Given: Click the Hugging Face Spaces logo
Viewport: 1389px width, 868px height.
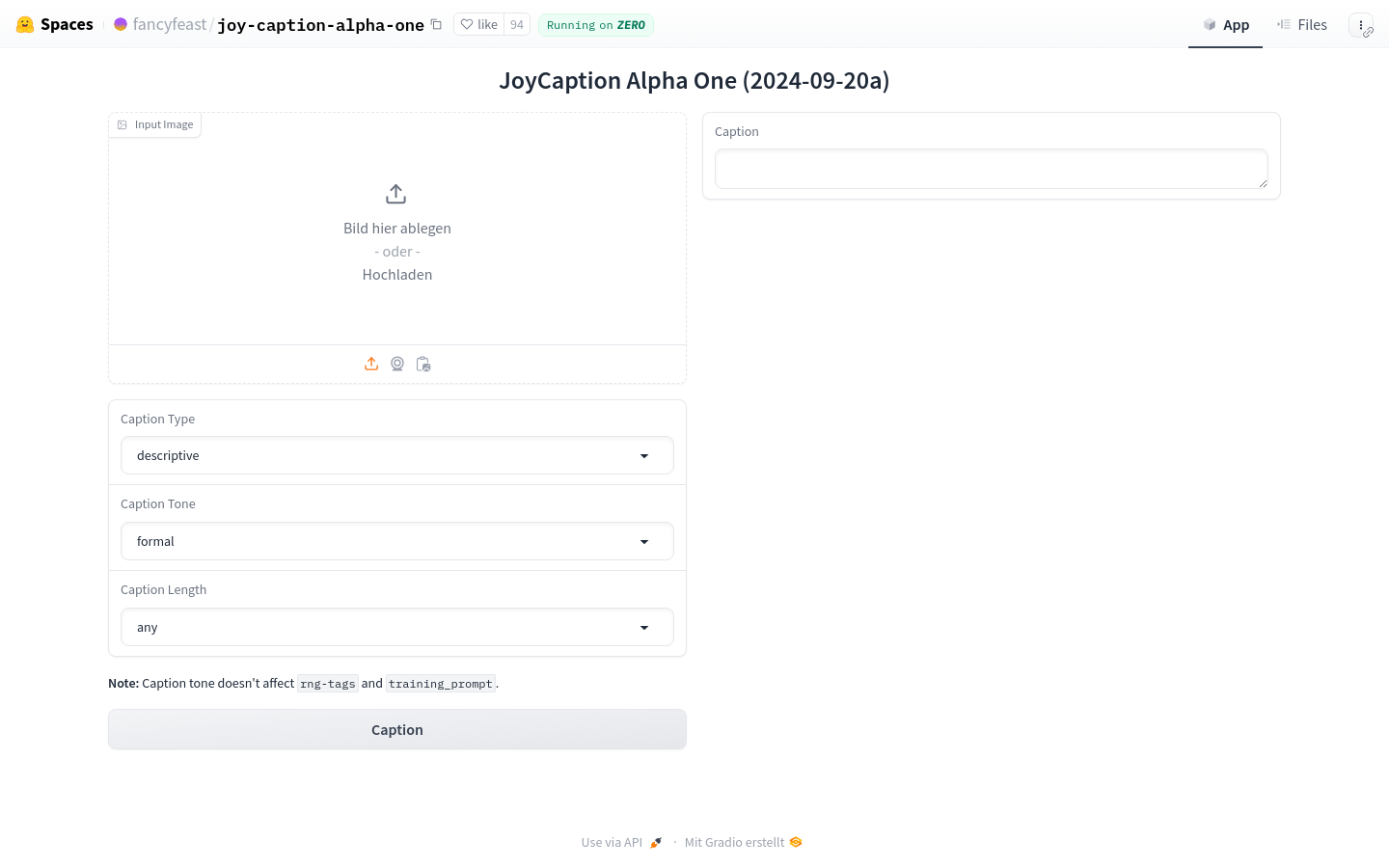Looking at the screenshot, I should 55,24.
